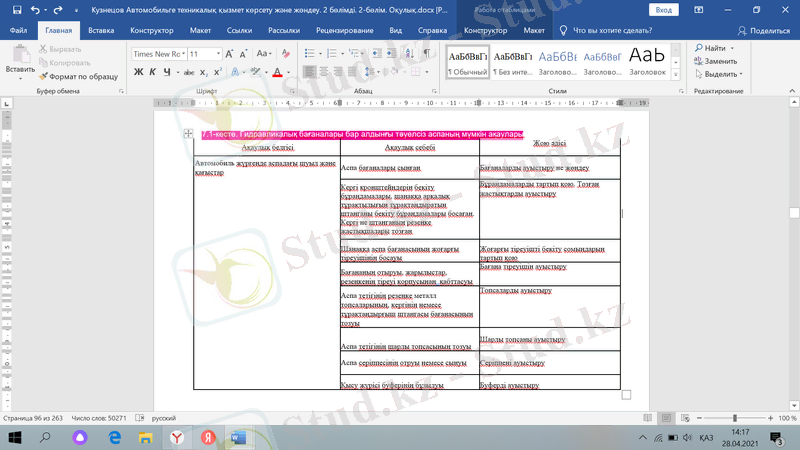The image size is (800, 450).
Task: Open the Найти (Find) dropdown arrow
Action: [x=732, y=47]
